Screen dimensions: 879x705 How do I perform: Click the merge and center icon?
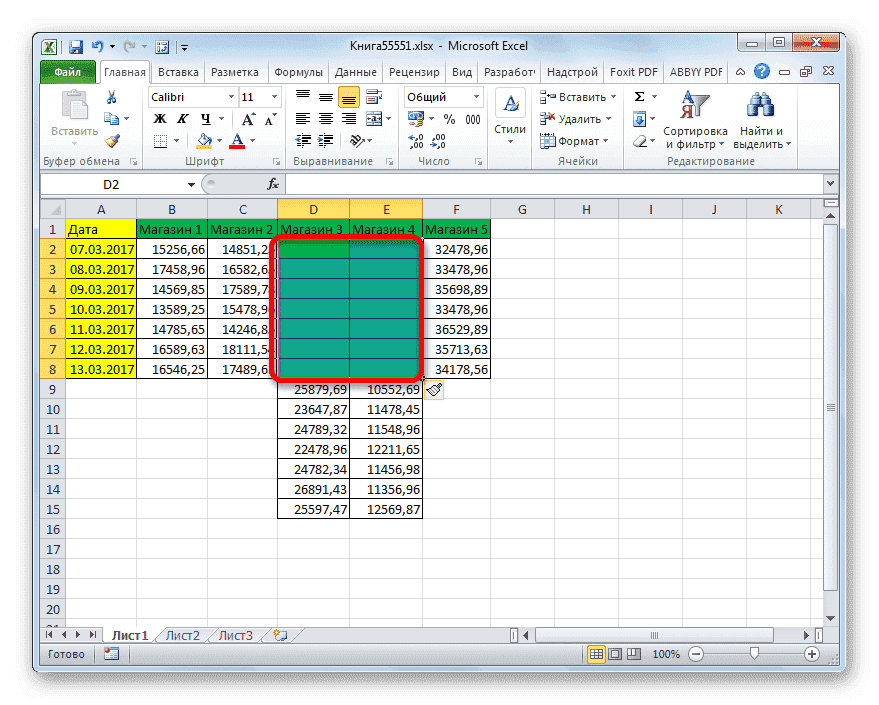pos(376,119)
